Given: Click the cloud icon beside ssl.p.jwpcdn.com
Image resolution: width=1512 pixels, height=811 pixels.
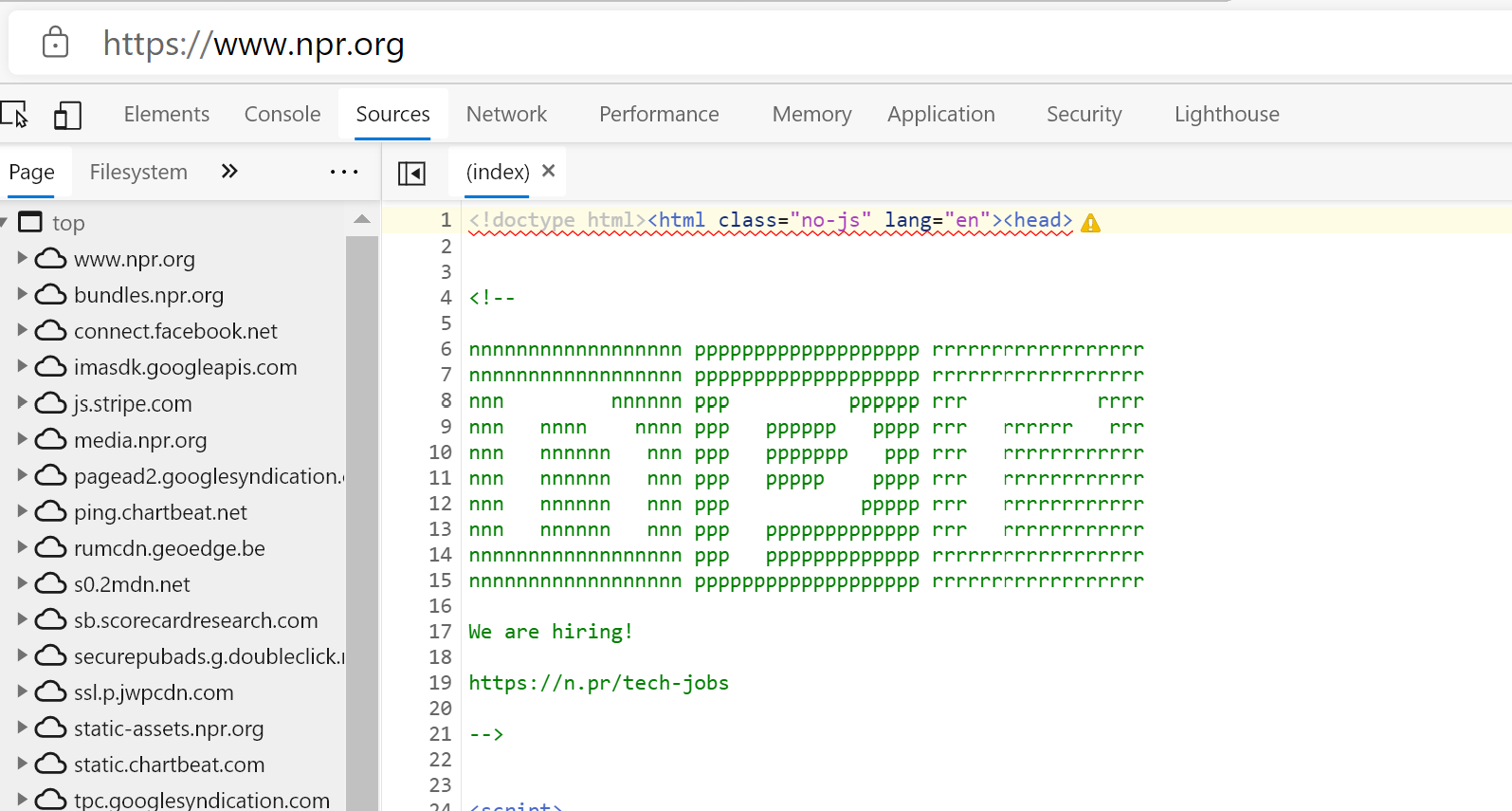Looking at the screenshot, I should [50, 692].
